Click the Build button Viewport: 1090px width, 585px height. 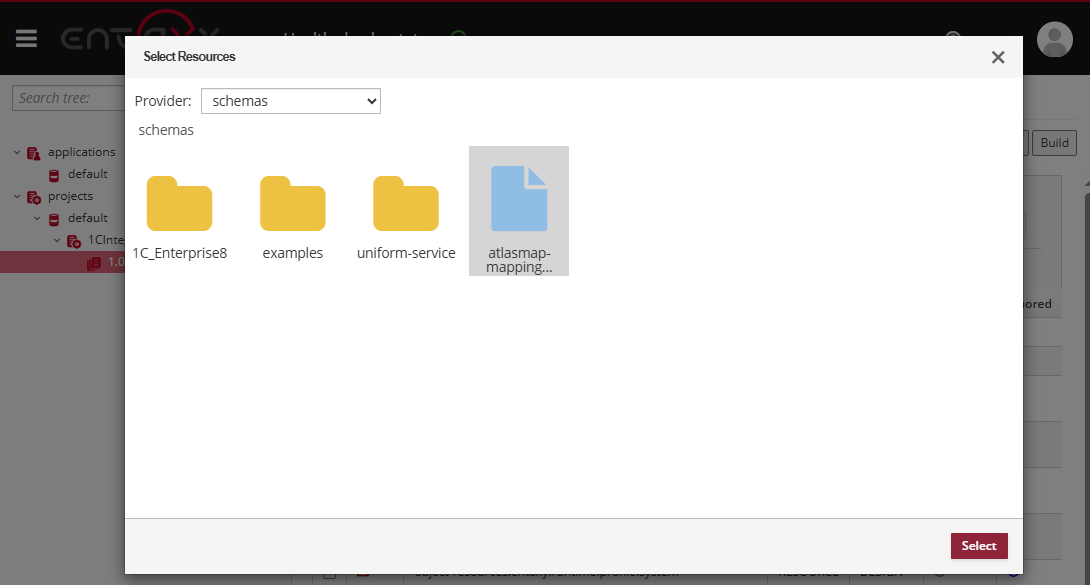click(x=1054, y=143)
